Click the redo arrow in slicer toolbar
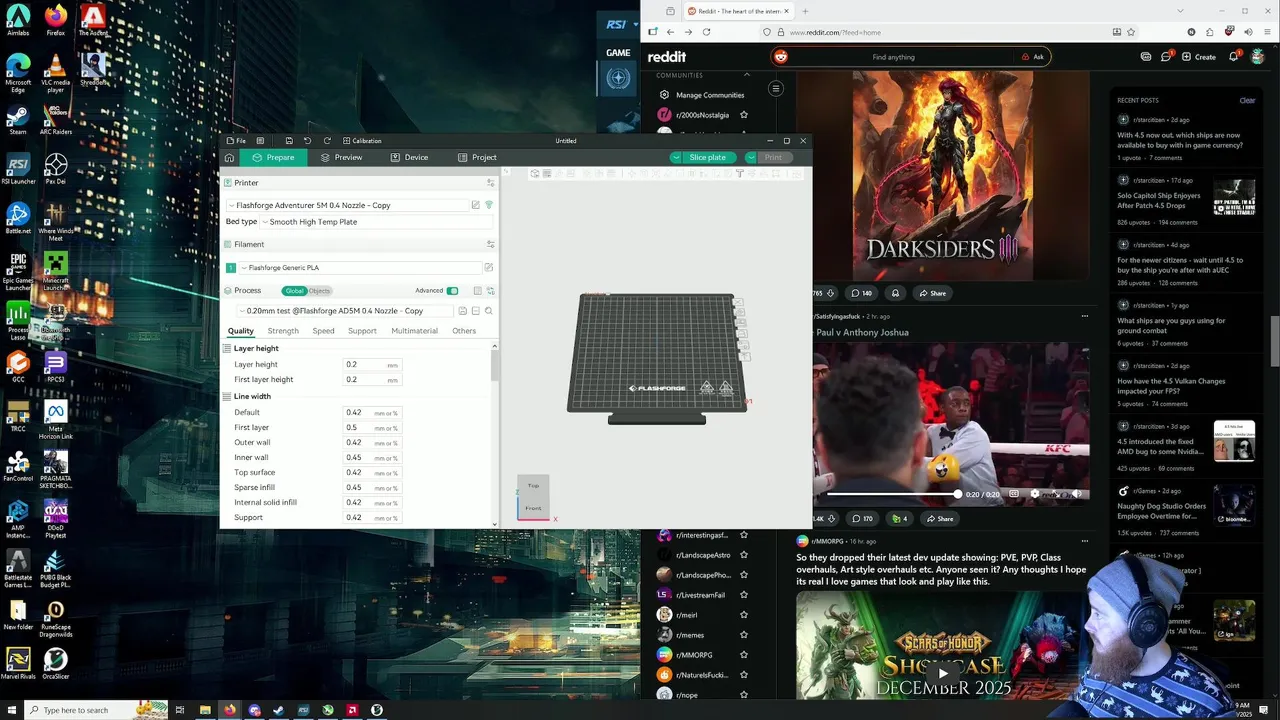 click(327, 141)
